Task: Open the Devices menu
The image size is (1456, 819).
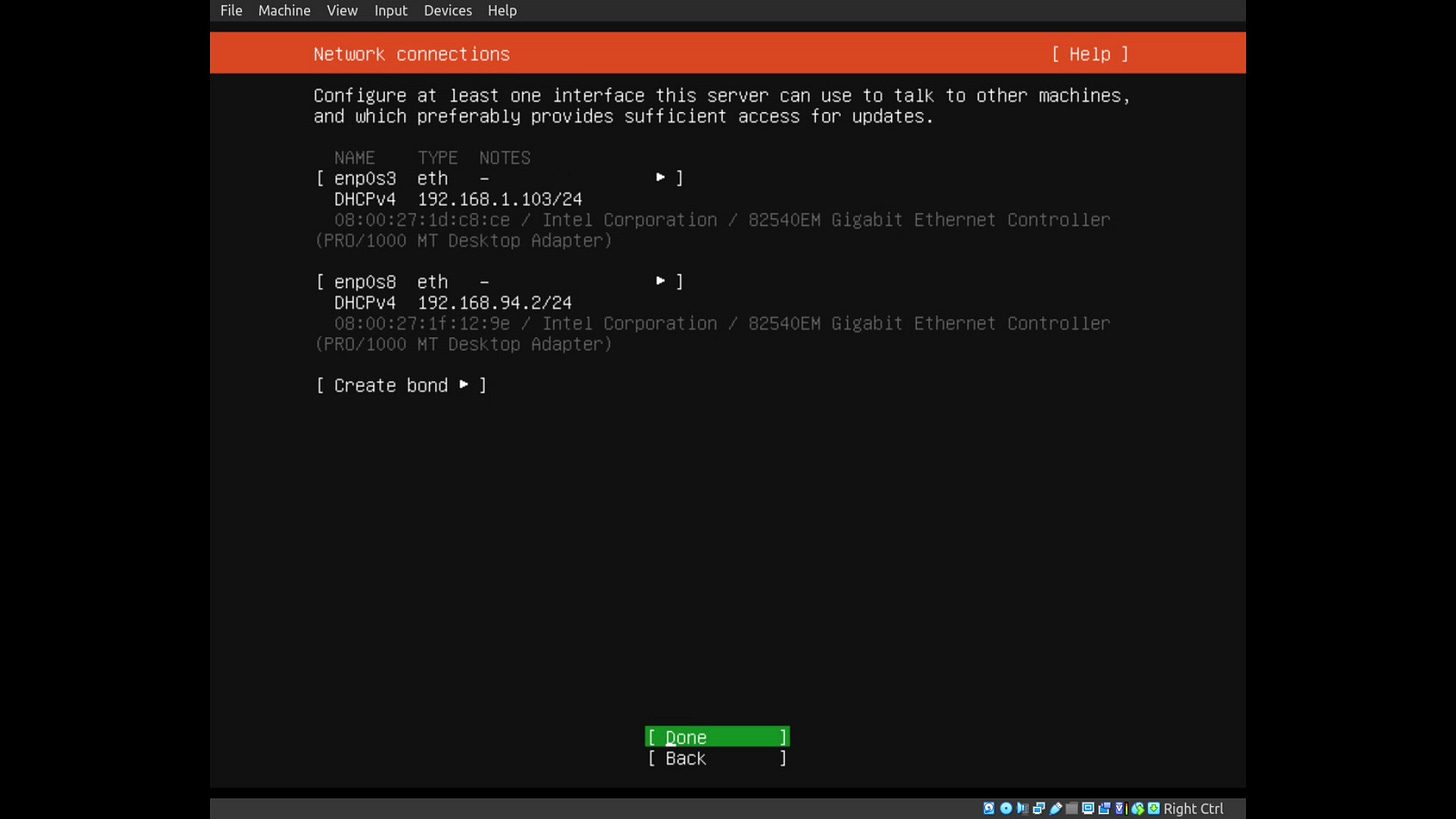Action: tap(448, 10)
